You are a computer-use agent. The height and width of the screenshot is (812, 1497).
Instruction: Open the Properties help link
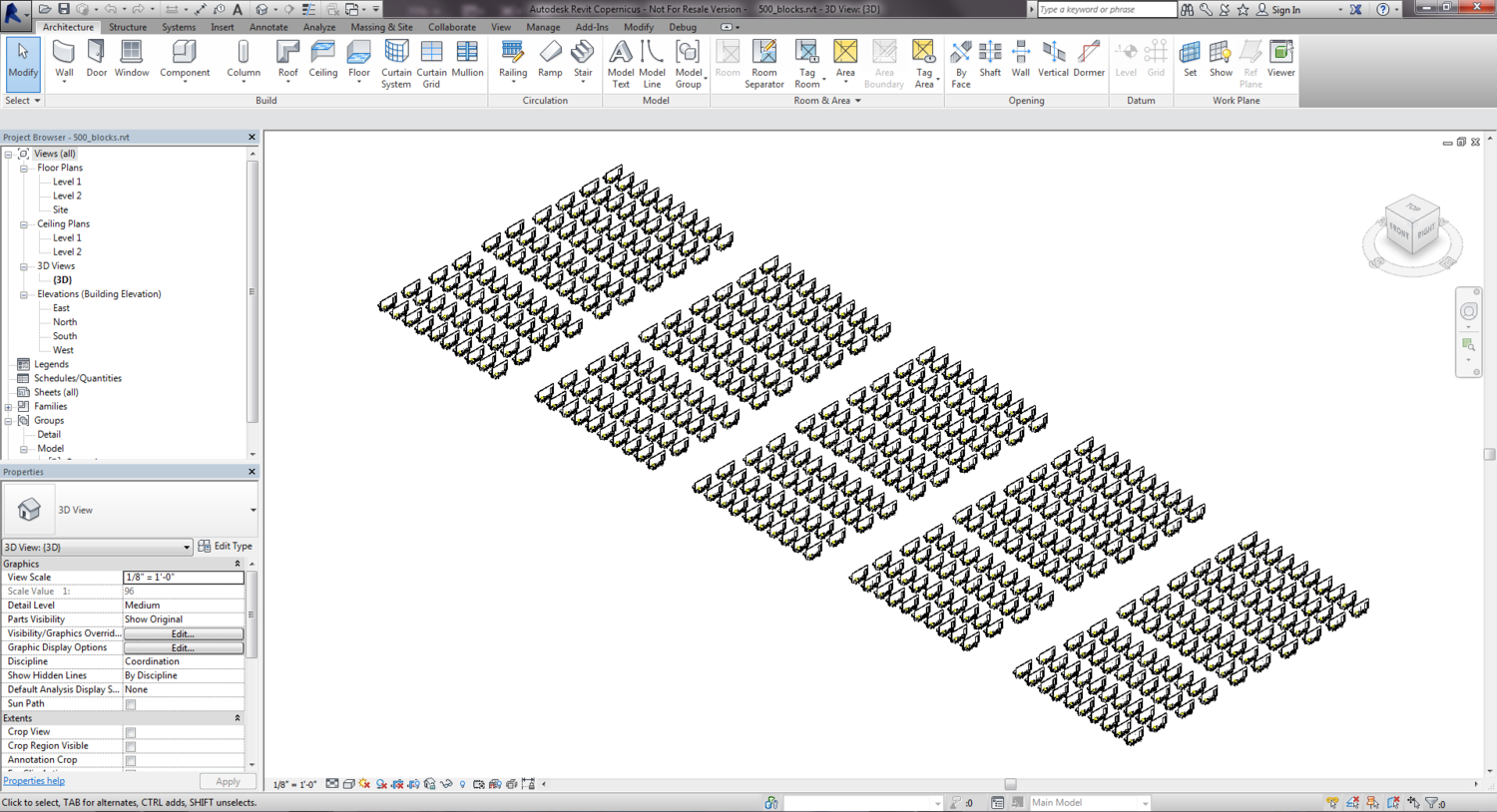[34, 781]
